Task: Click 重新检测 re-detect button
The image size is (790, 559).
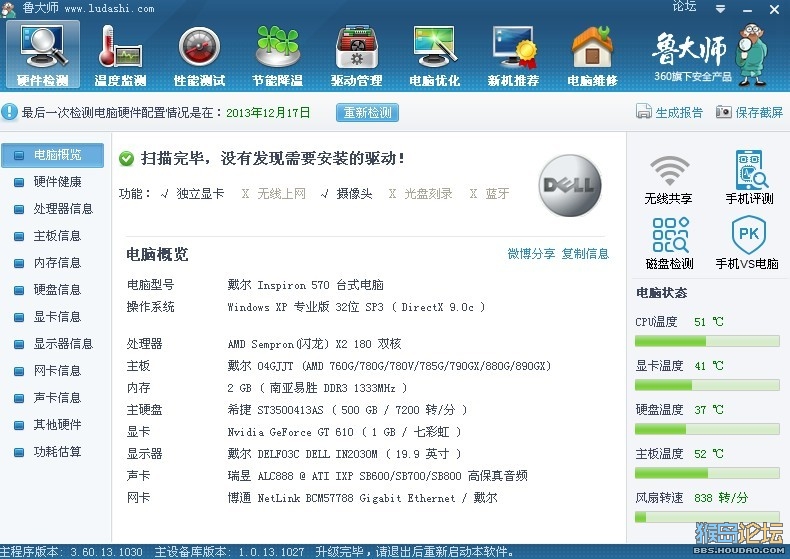Action: tap(367, 112)
